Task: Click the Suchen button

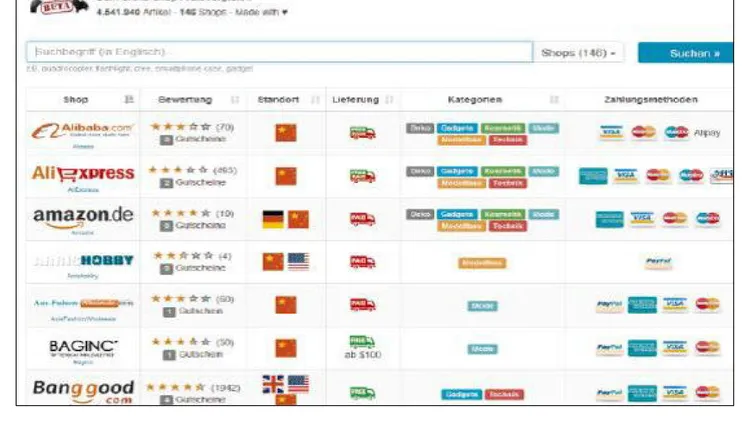Action: (x=685, y=53)
